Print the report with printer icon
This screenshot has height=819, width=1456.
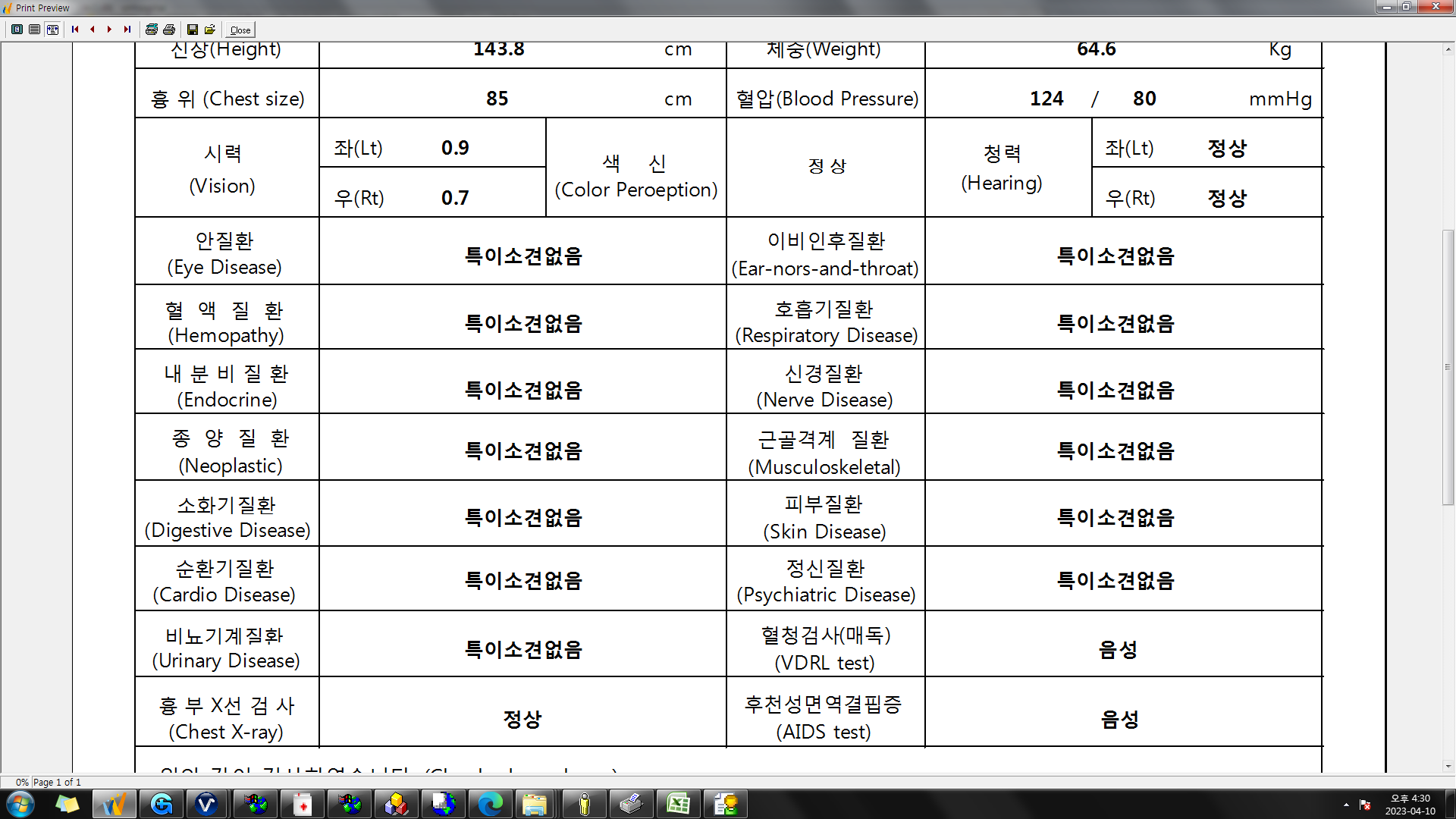(x=169, y=30)
